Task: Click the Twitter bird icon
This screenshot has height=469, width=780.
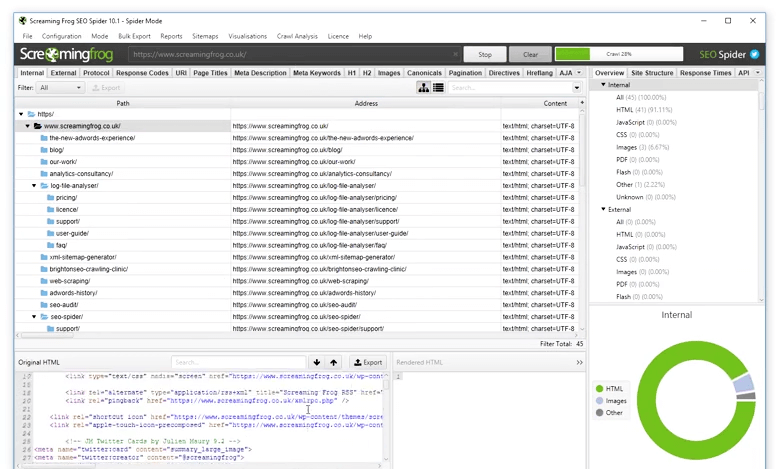Action: coord(755,54)
